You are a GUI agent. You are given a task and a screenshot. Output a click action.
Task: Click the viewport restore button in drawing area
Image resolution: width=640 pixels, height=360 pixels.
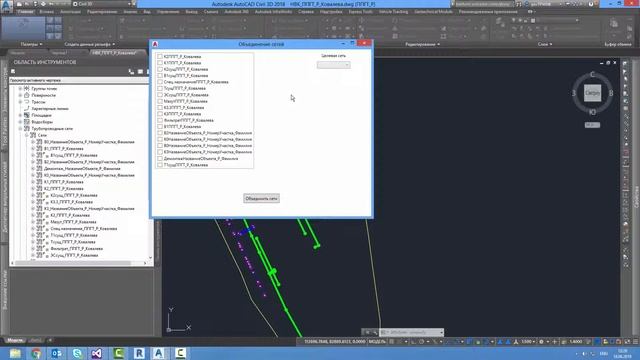point(608,63)
